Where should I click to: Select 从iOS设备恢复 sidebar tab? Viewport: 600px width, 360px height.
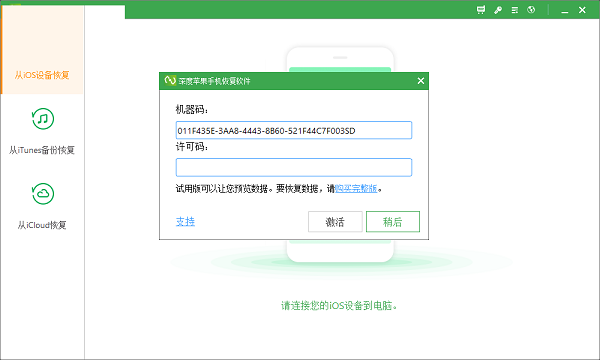(42, 50)
